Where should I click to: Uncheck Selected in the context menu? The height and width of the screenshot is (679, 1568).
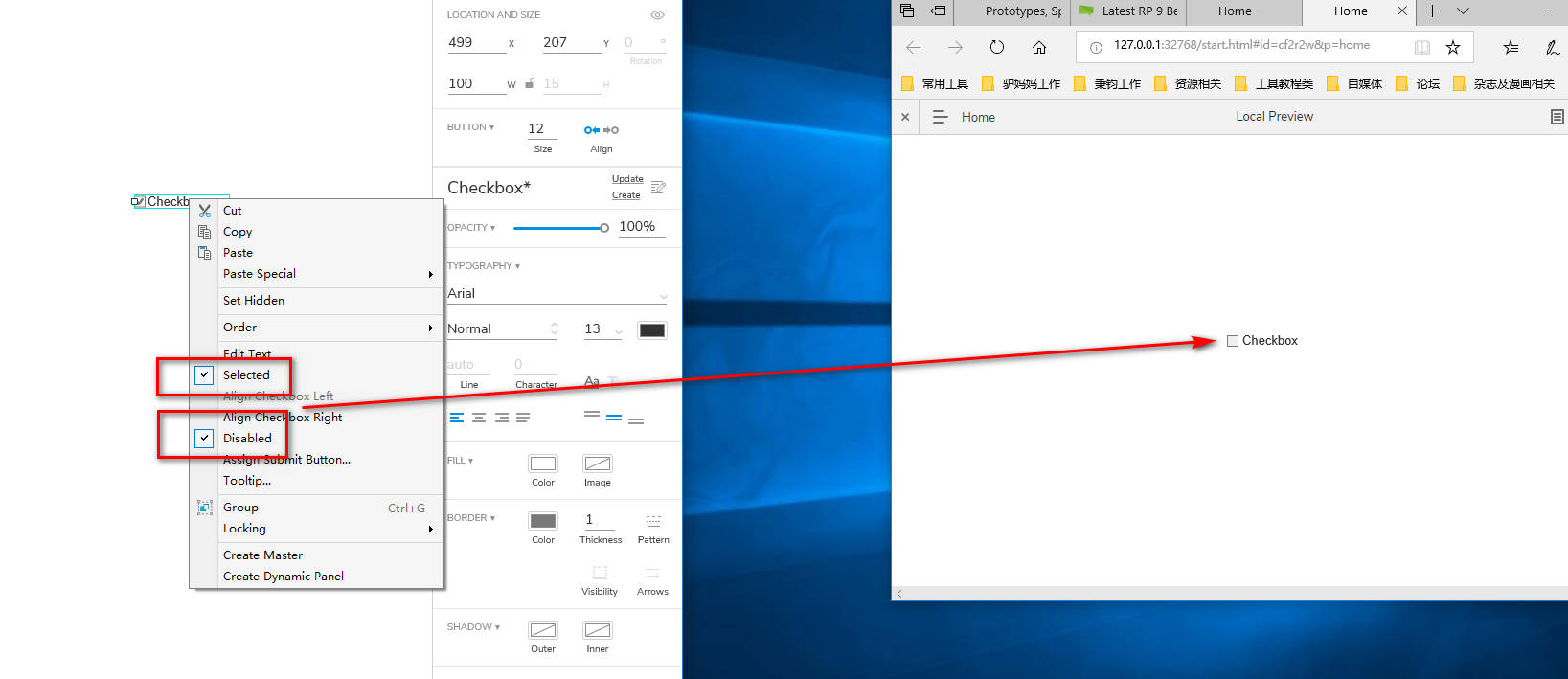click(x=204, y=375)
